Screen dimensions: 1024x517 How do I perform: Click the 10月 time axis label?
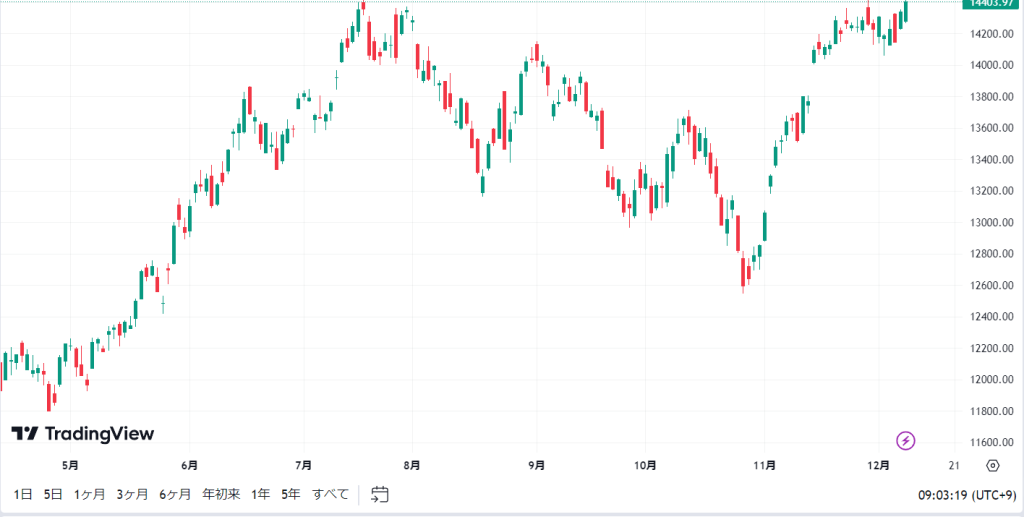645,465
